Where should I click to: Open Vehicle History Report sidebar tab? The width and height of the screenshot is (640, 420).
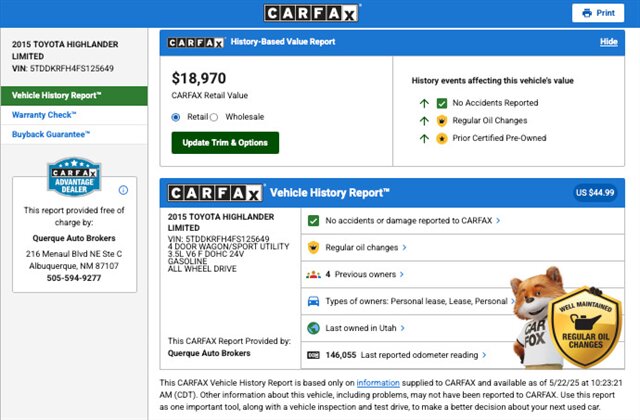74,96
